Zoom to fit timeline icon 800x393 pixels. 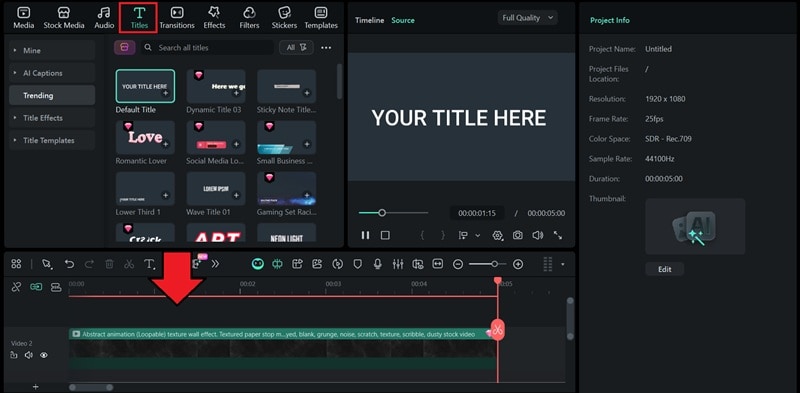click(438, 264)
